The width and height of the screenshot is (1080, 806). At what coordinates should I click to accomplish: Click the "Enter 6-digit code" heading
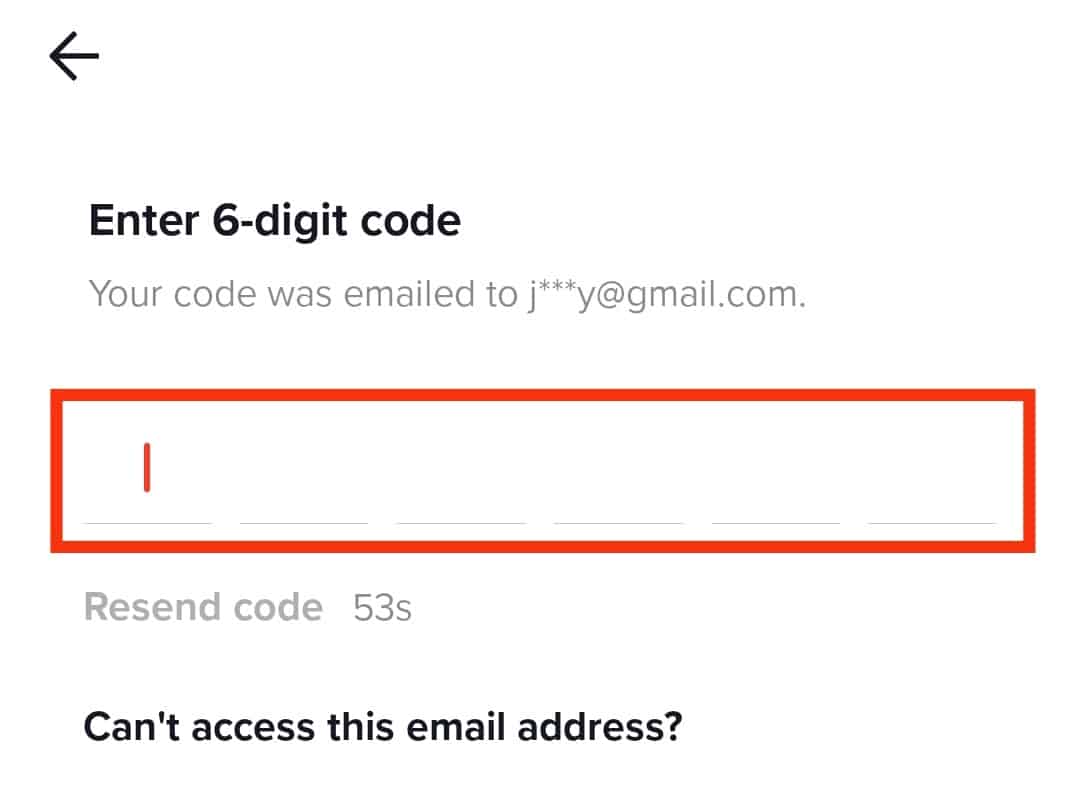tap(275, 220)
